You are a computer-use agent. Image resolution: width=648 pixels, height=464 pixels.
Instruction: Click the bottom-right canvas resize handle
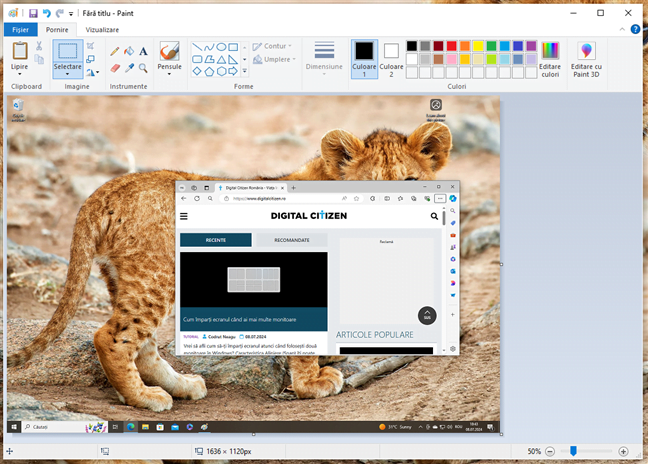coord(501,434)
